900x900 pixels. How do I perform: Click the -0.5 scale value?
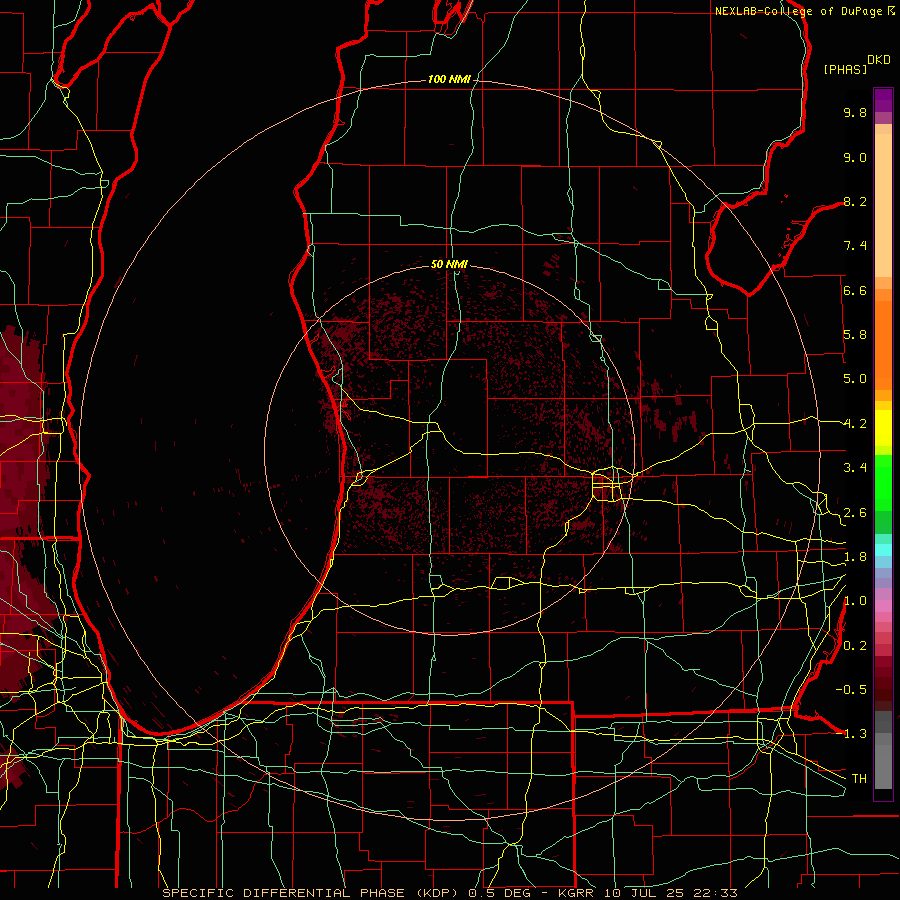pos(851,690)
